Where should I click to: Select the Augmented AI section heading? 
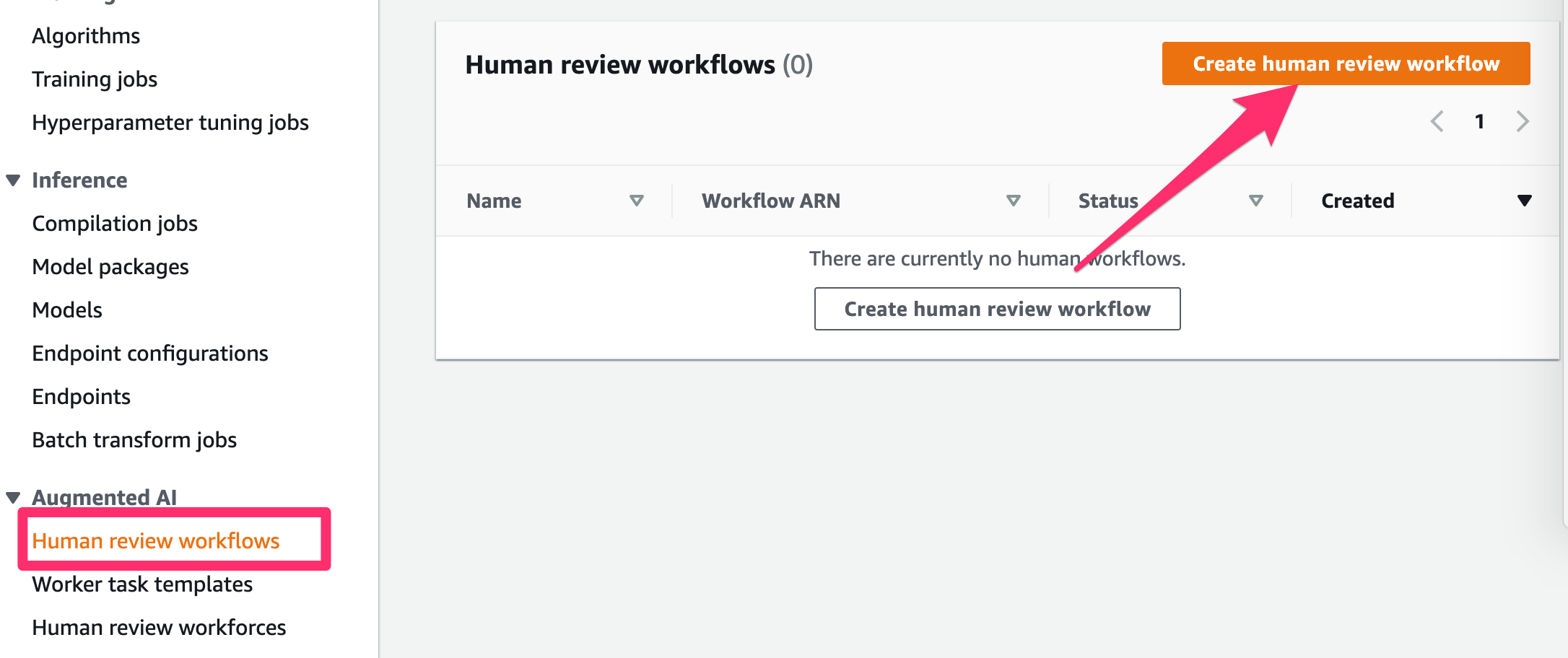coord(105,497)
